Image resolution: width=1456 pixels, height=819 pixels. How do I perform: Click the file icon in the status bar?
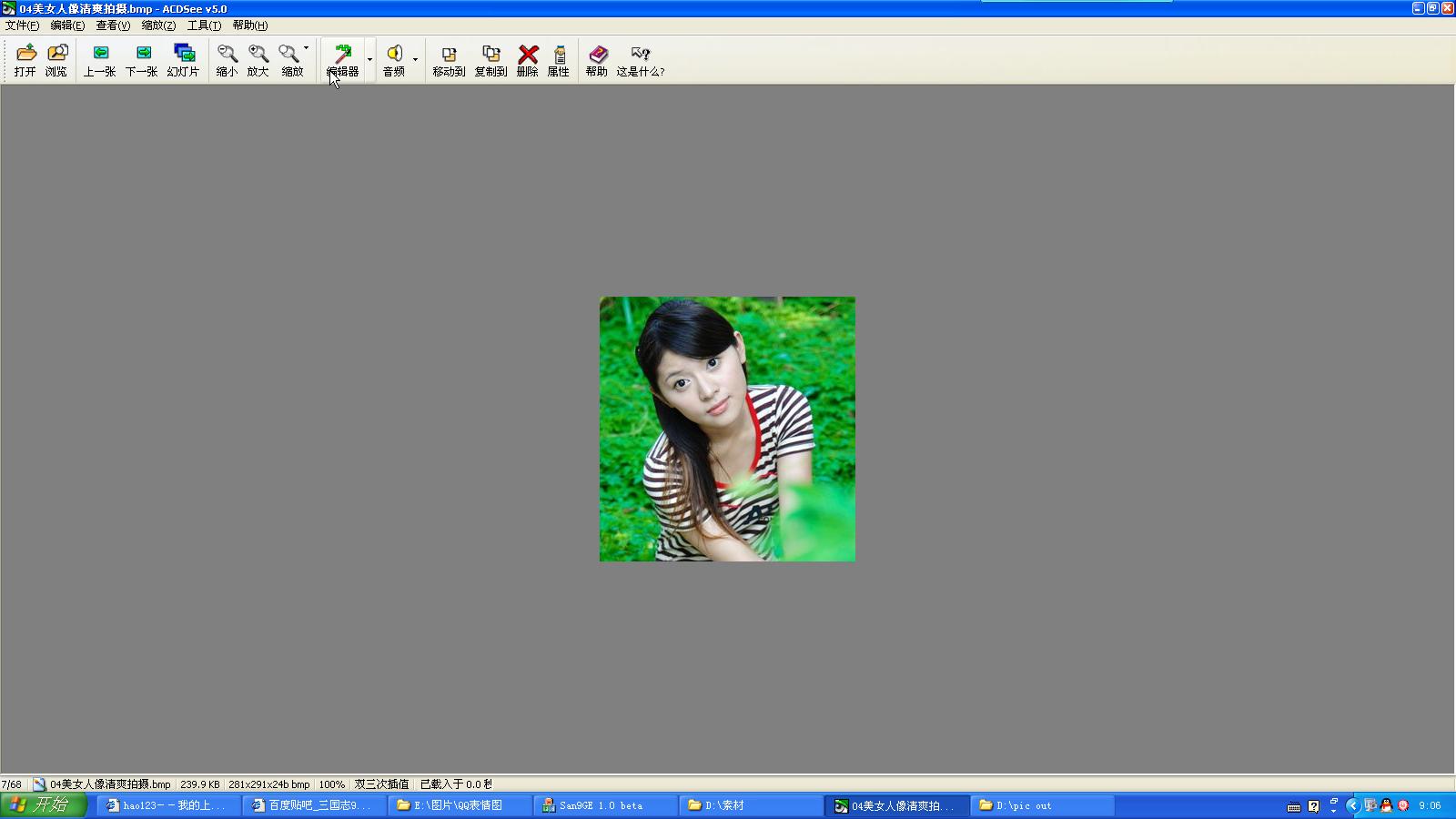click(39, 784)
